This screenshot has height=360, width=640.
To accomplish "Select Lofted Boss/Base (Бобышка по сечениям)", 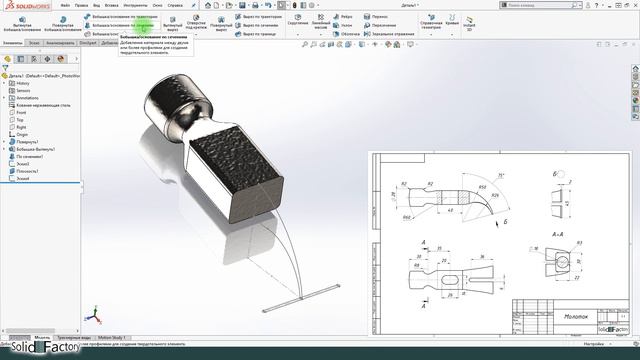I will (121, 25).
